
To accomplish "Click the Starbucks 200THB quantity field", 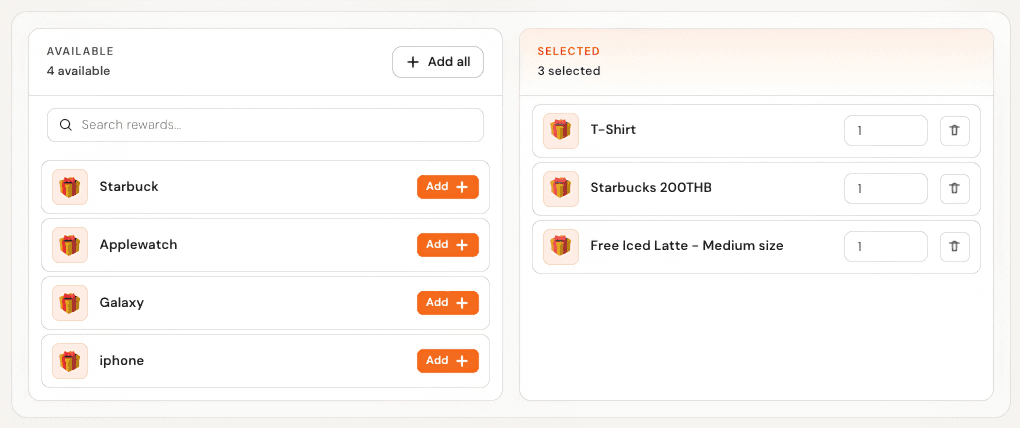I will click(886, 189).
